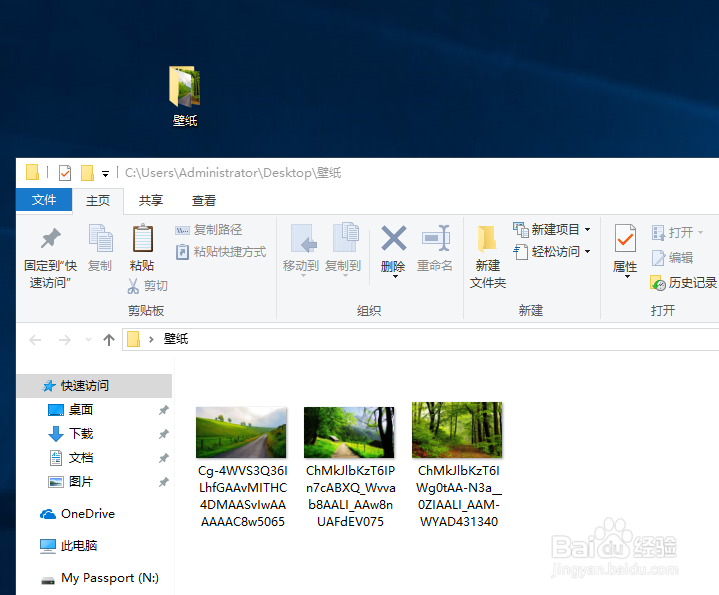Image resolution: width=719 pixels, height=595 pixels.
Task: Click the 删除 X icon
Action: pos(393,238)
